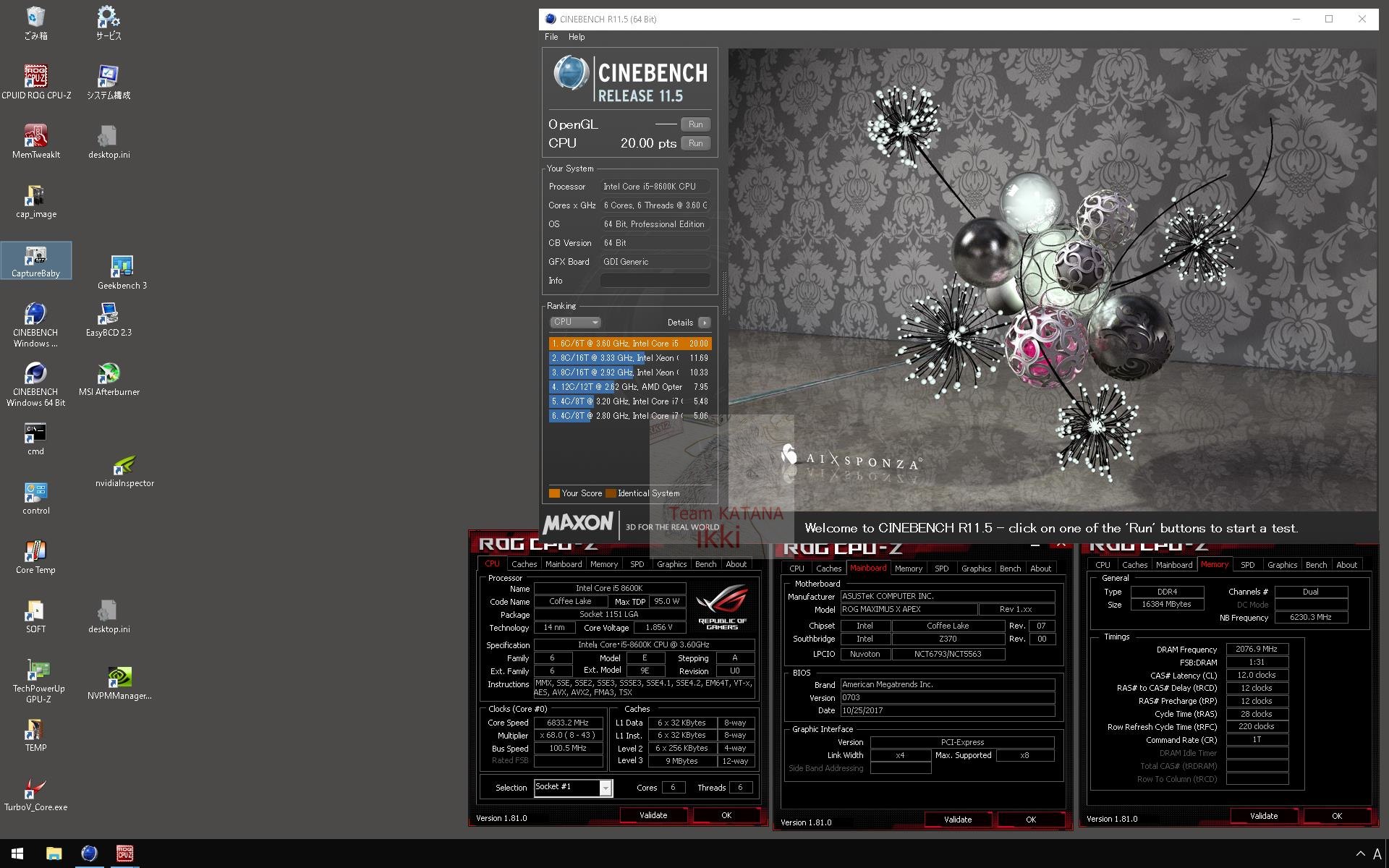This screenshot has height=868, width=1389.
Task: Expand ranking Details arrow
Action: coord(704,323)
